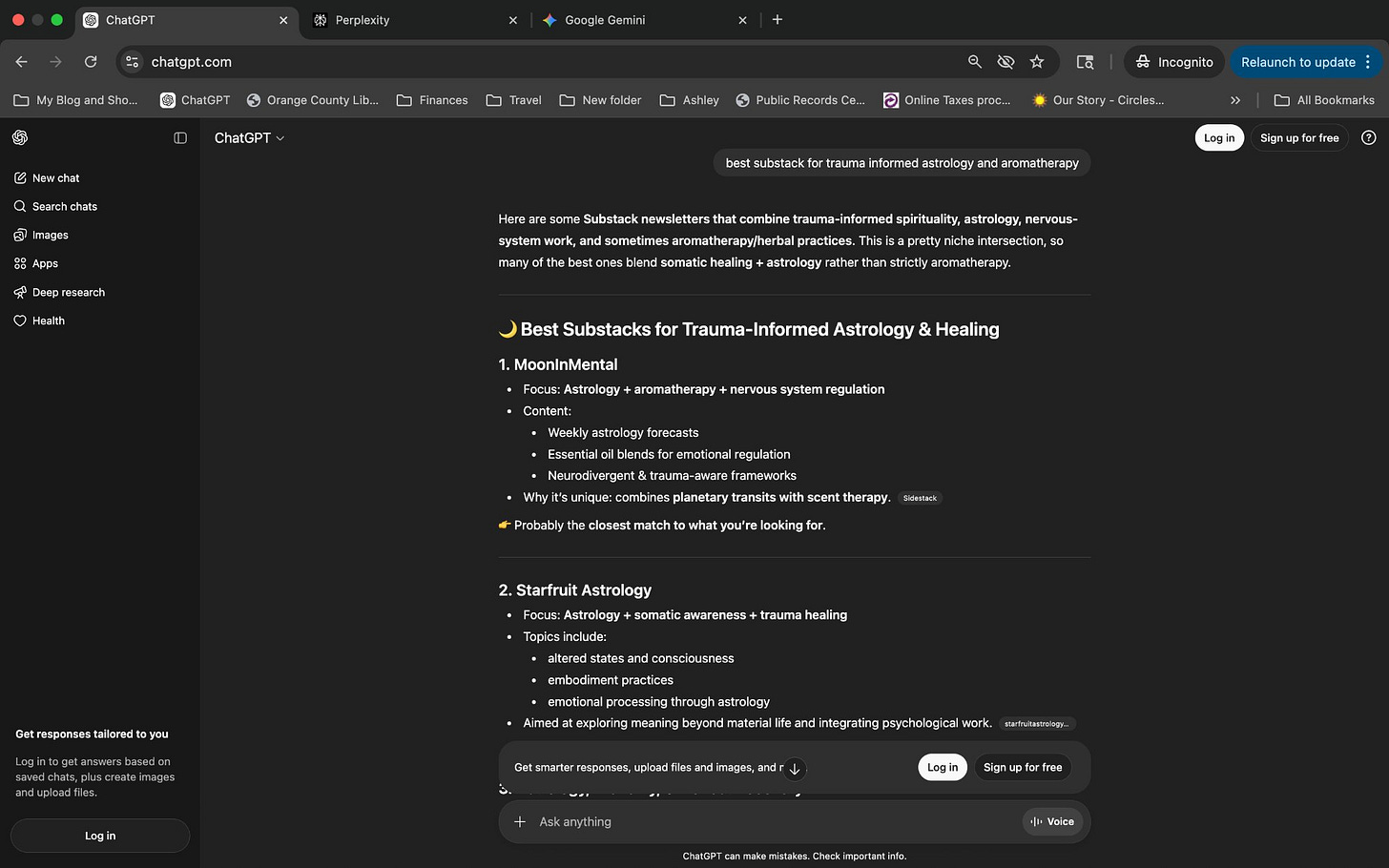Click Sign up for free on banner

pos(1023,768)
